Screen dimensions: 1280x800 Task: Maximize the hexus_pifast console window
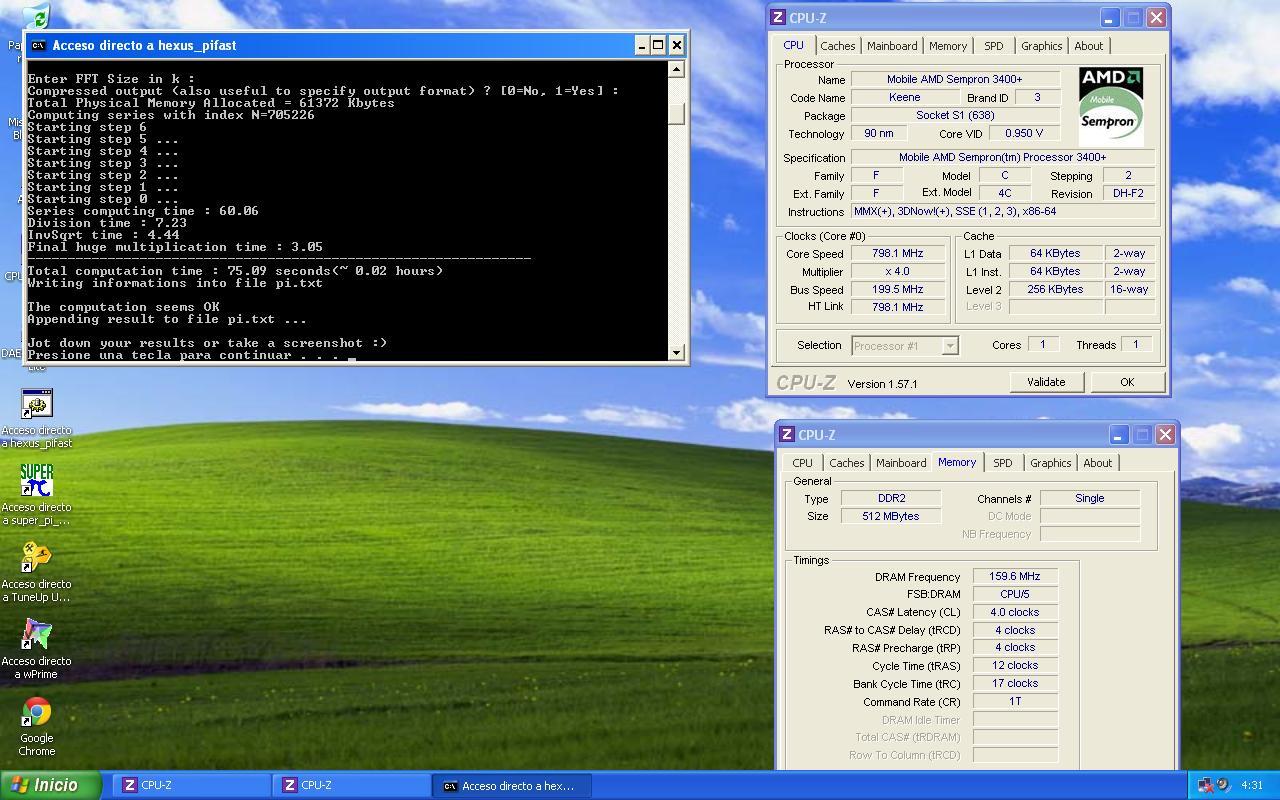[x=658, y=45]
